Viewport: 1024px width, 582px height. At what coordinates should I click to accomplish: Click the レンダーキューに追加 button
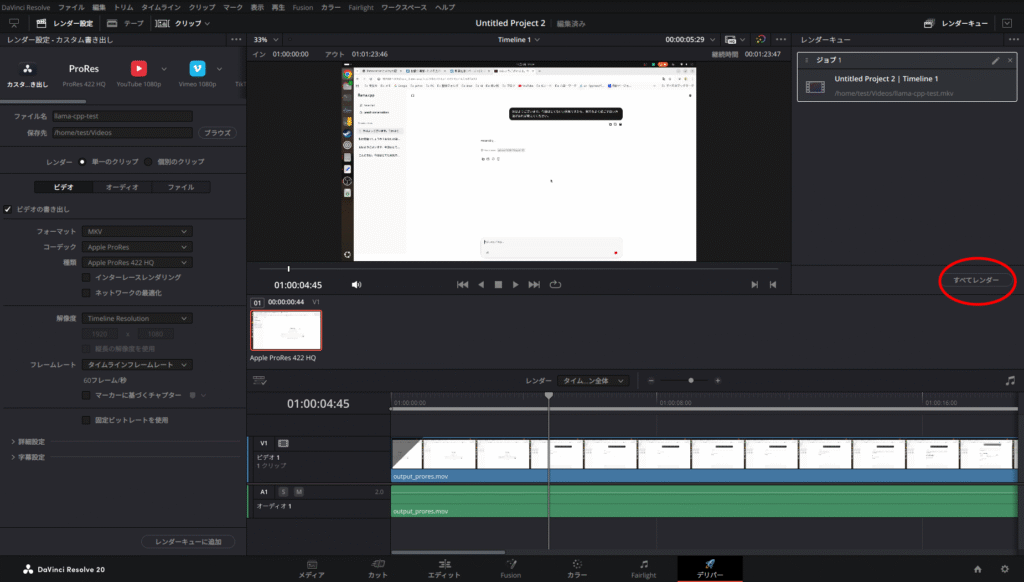click(189, 541)
